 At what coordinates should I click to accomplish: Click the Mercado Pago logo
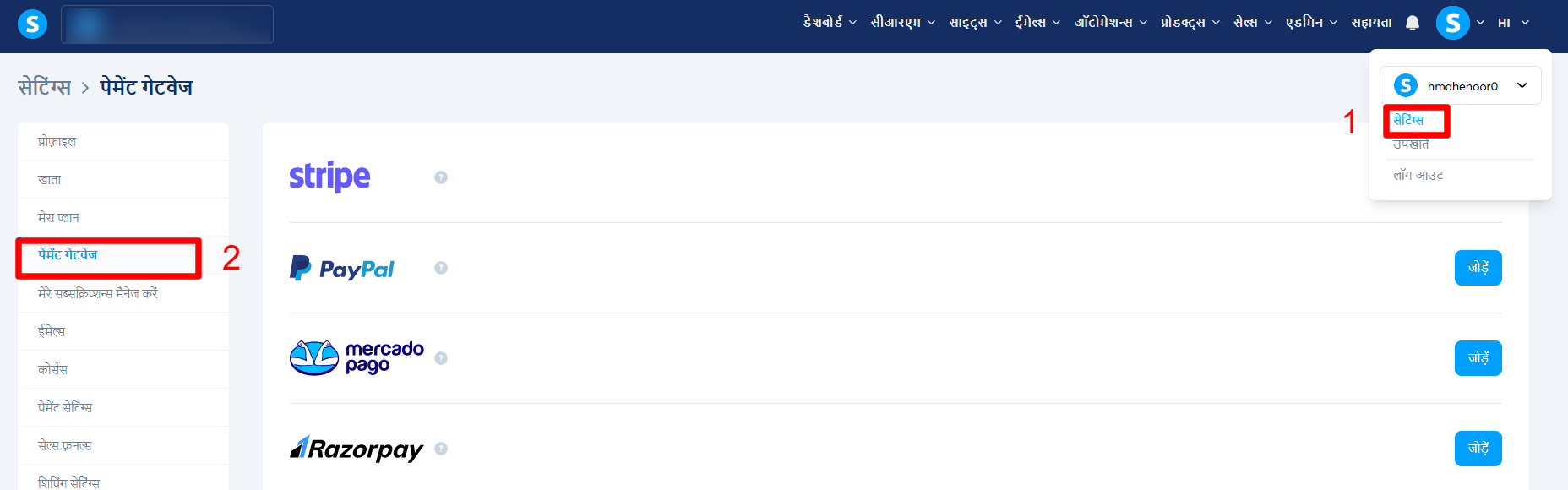click(357, 358)
